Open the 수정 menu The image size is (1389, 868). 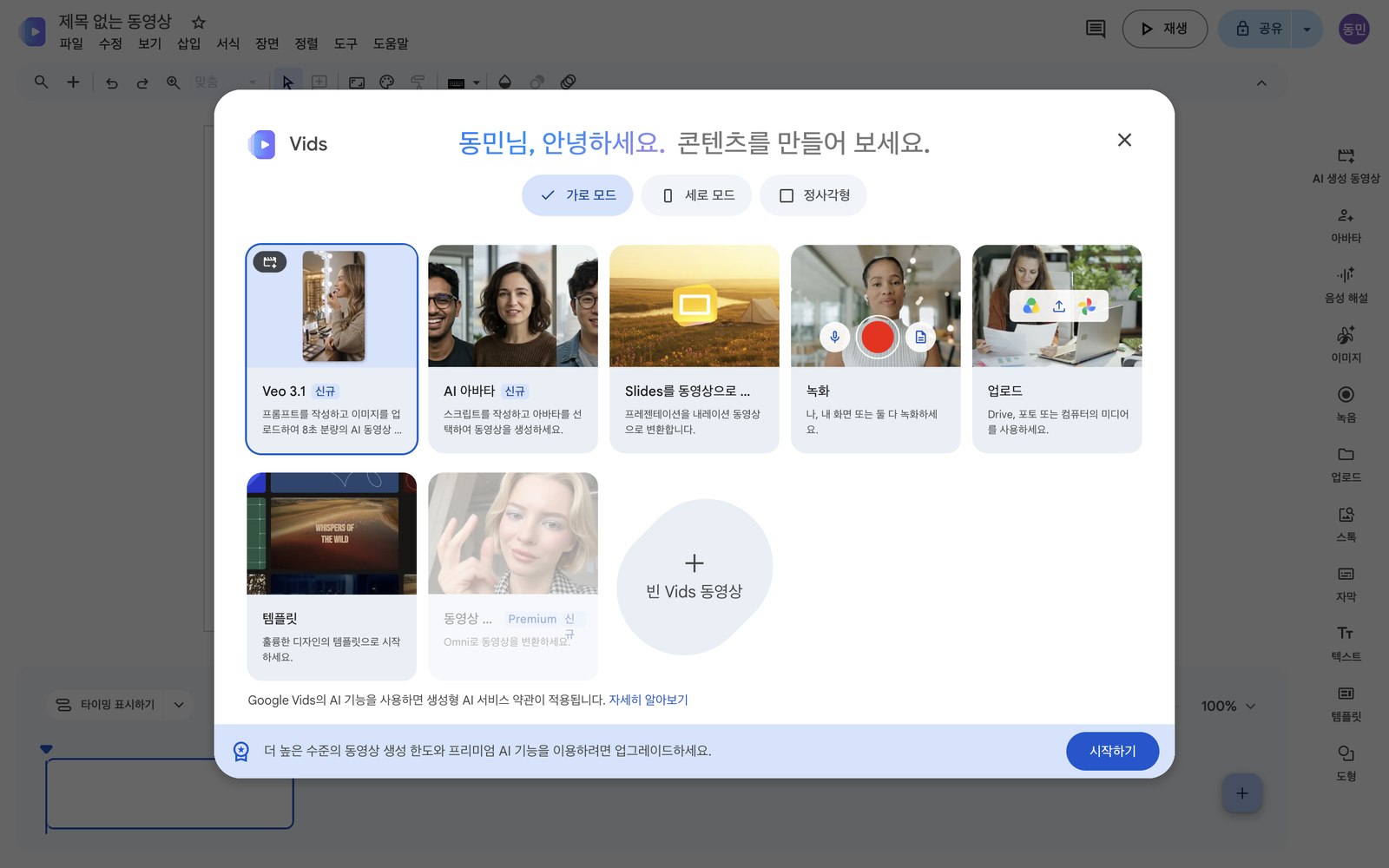click(x=110, y=43)
